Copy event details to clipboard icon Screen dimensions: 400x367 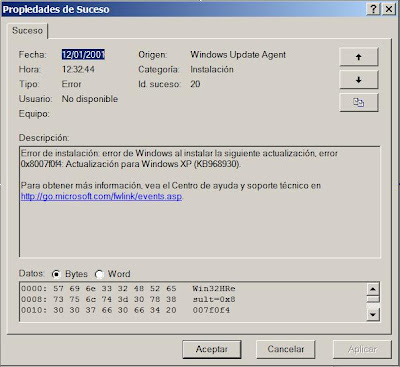point(359,102)
